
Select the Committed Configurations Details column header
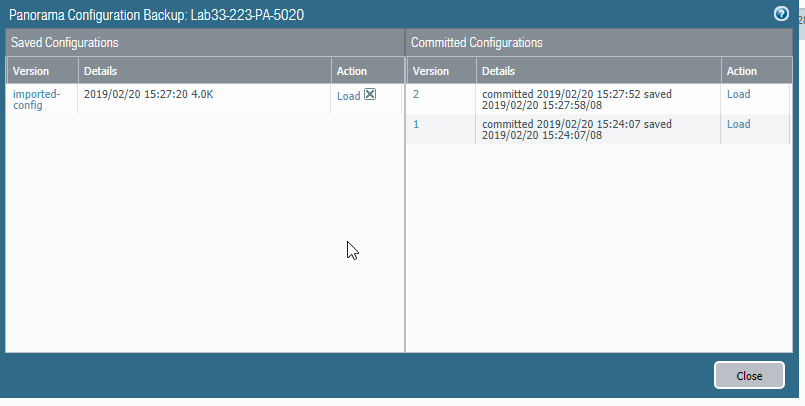598,71
